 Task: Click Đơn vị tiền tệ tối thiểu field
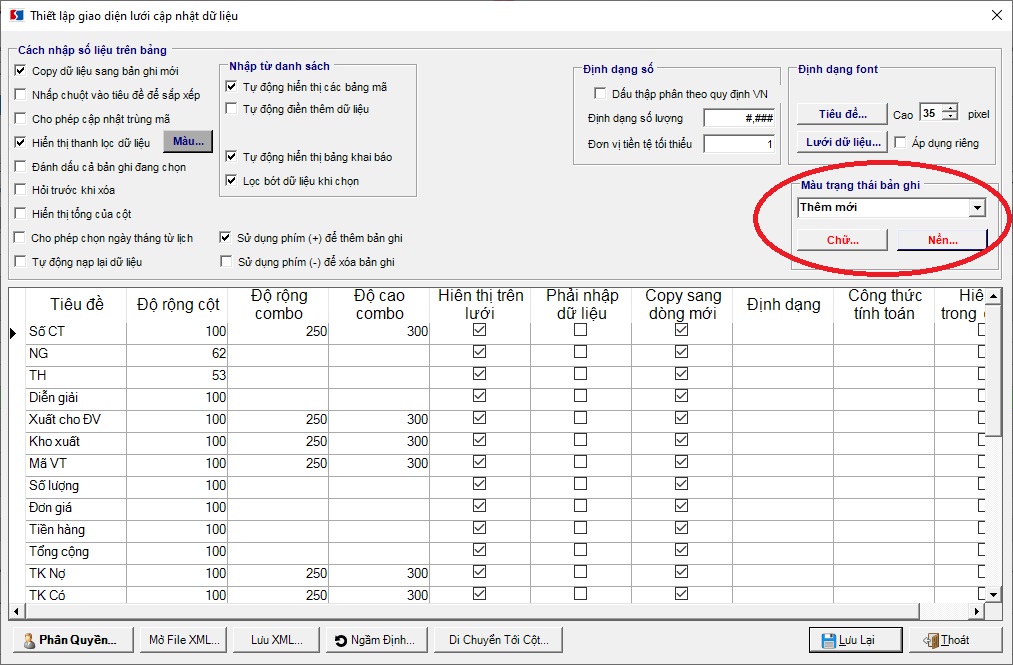[739, 143]
